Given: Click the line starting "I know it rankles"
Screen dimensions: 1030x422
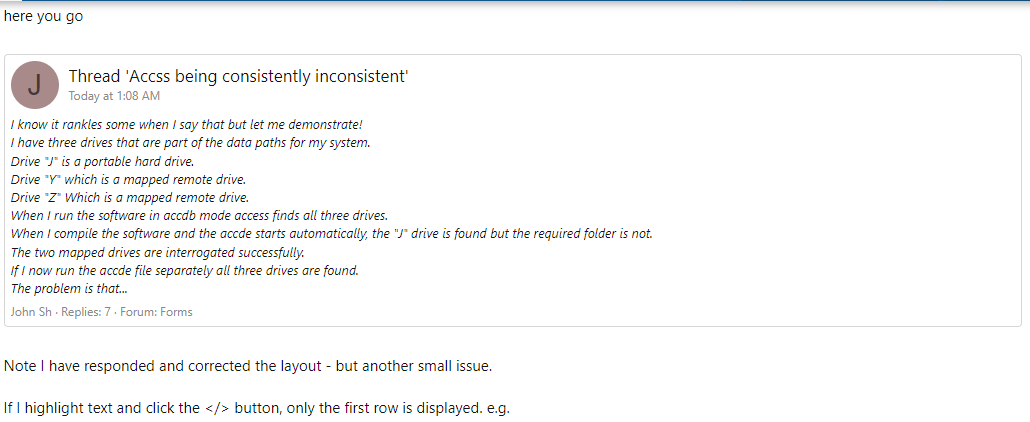Looking at the screenshot, I should (186, 125).
